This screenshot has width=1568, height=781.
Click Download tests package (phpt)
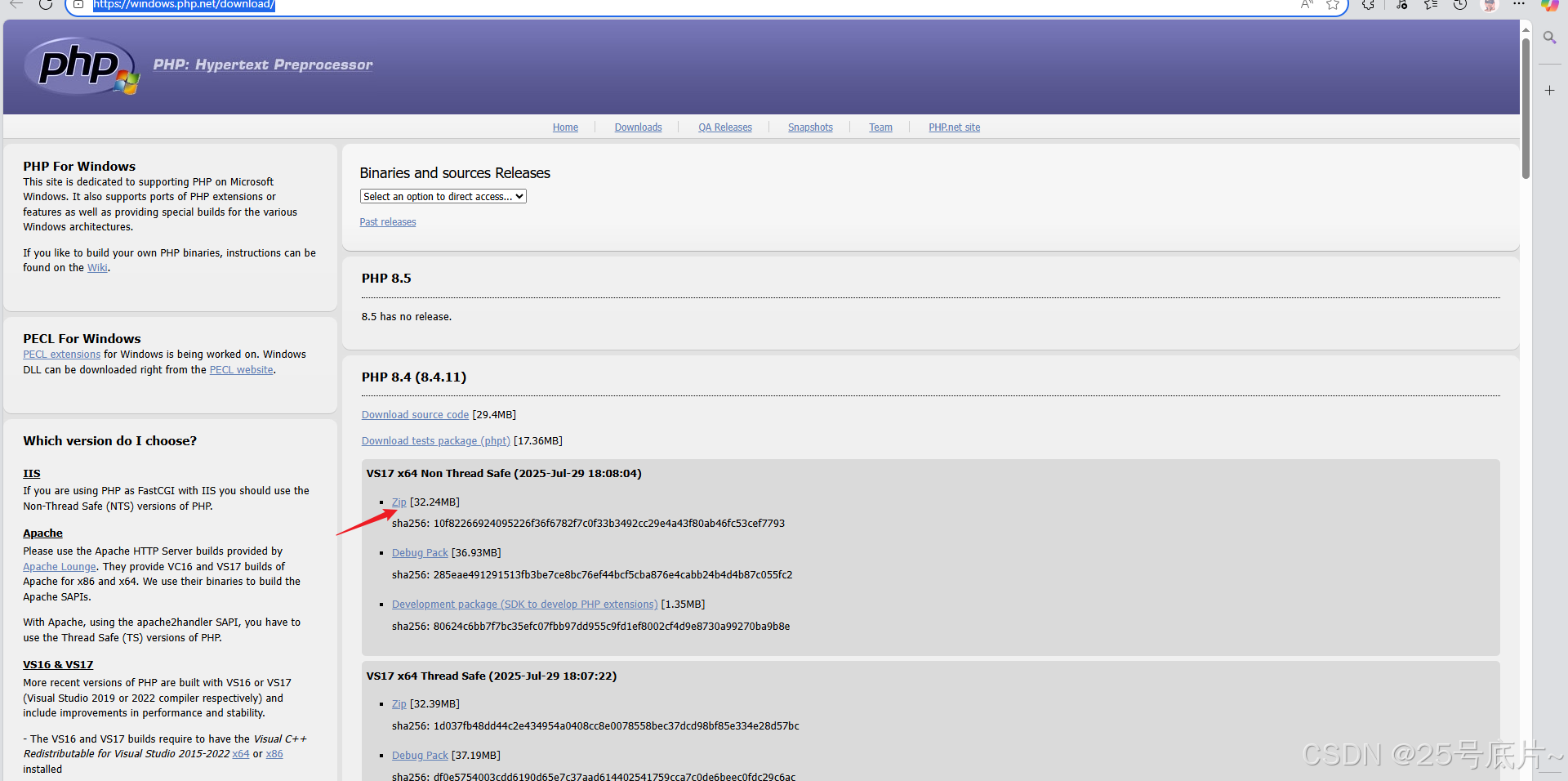(436, 441)
